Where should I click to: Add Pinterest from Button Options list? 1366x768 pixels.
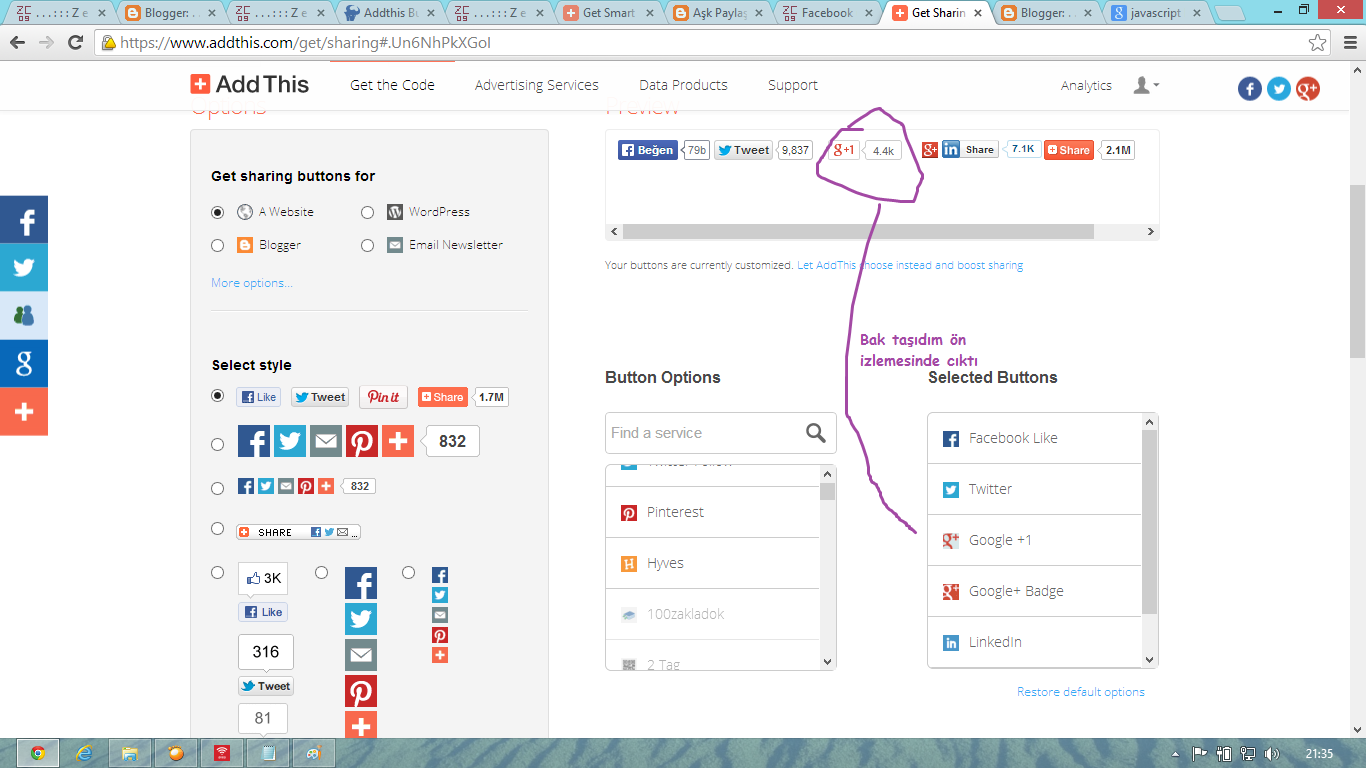pyautogui.click(x=712, y=512)
